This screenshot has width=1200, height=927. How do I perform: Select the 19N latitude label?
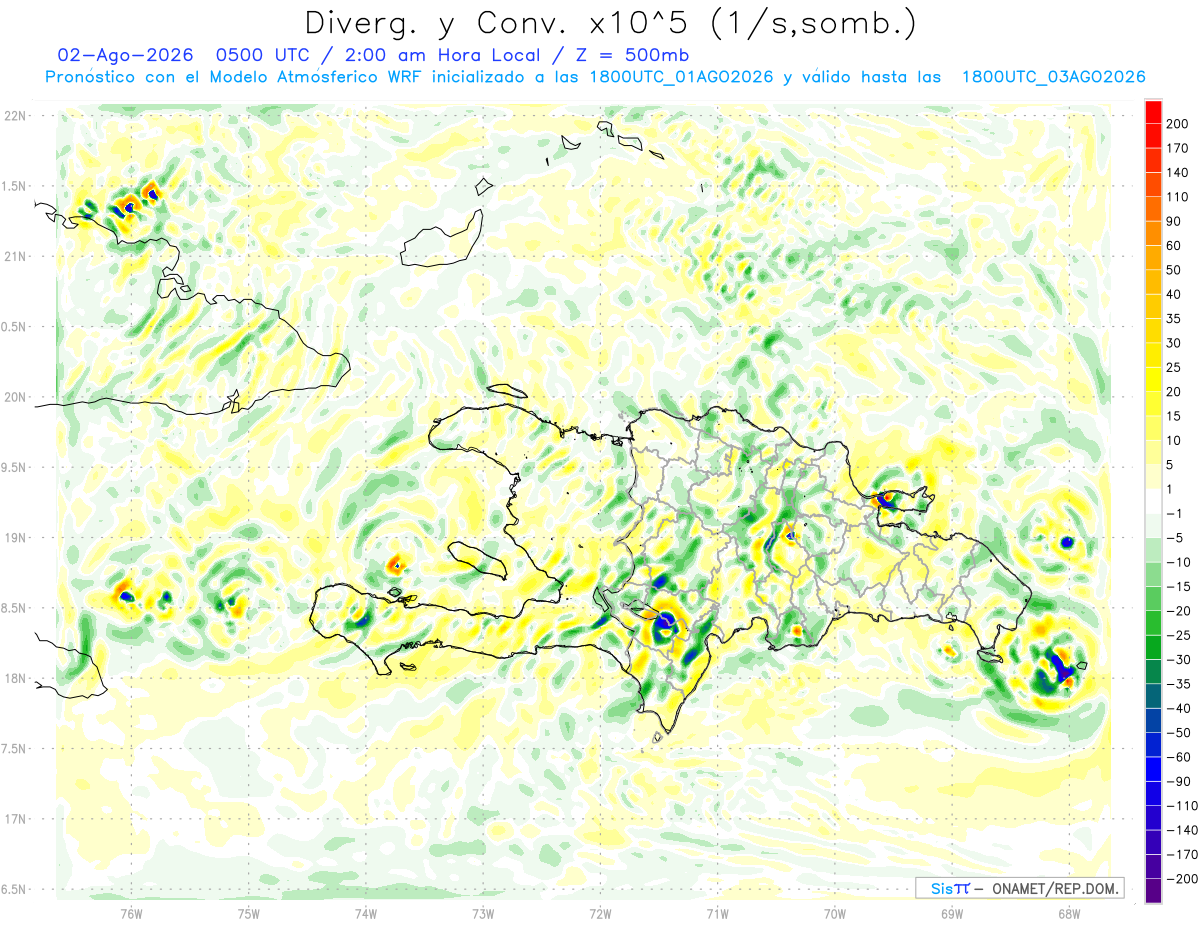(16, 538)
